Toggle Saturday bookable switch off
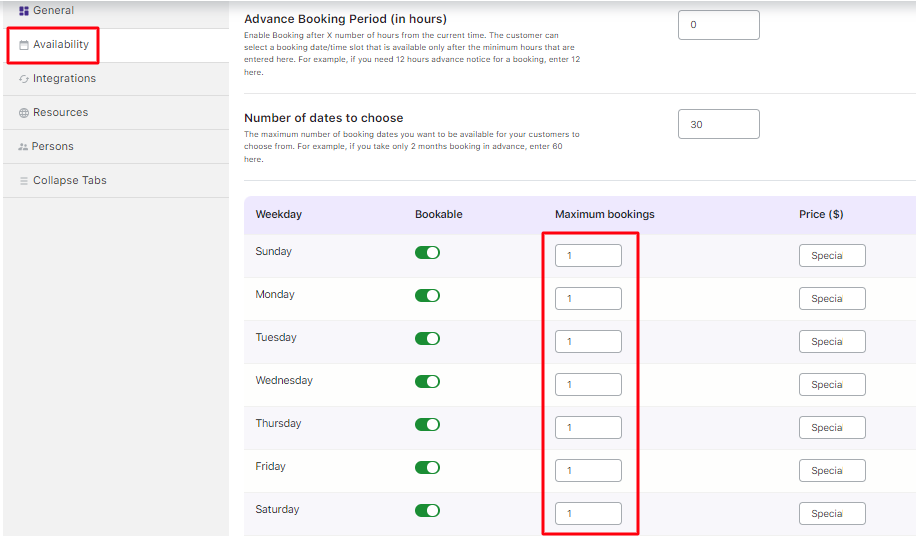Viewport: 916px width, 536px height. (427, 511)
